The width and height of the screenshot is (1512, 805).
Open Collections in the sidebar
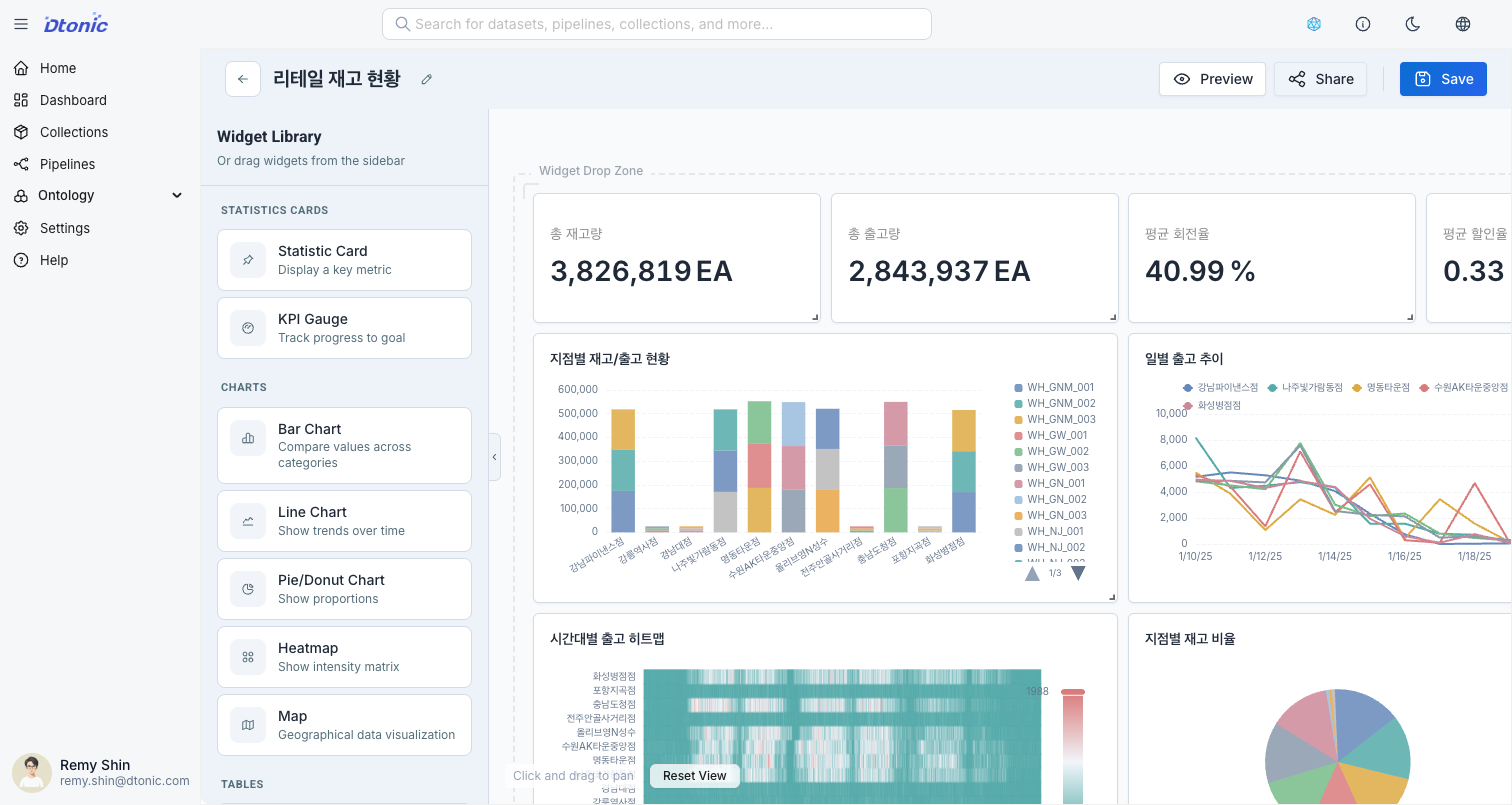tap(100, 132)
